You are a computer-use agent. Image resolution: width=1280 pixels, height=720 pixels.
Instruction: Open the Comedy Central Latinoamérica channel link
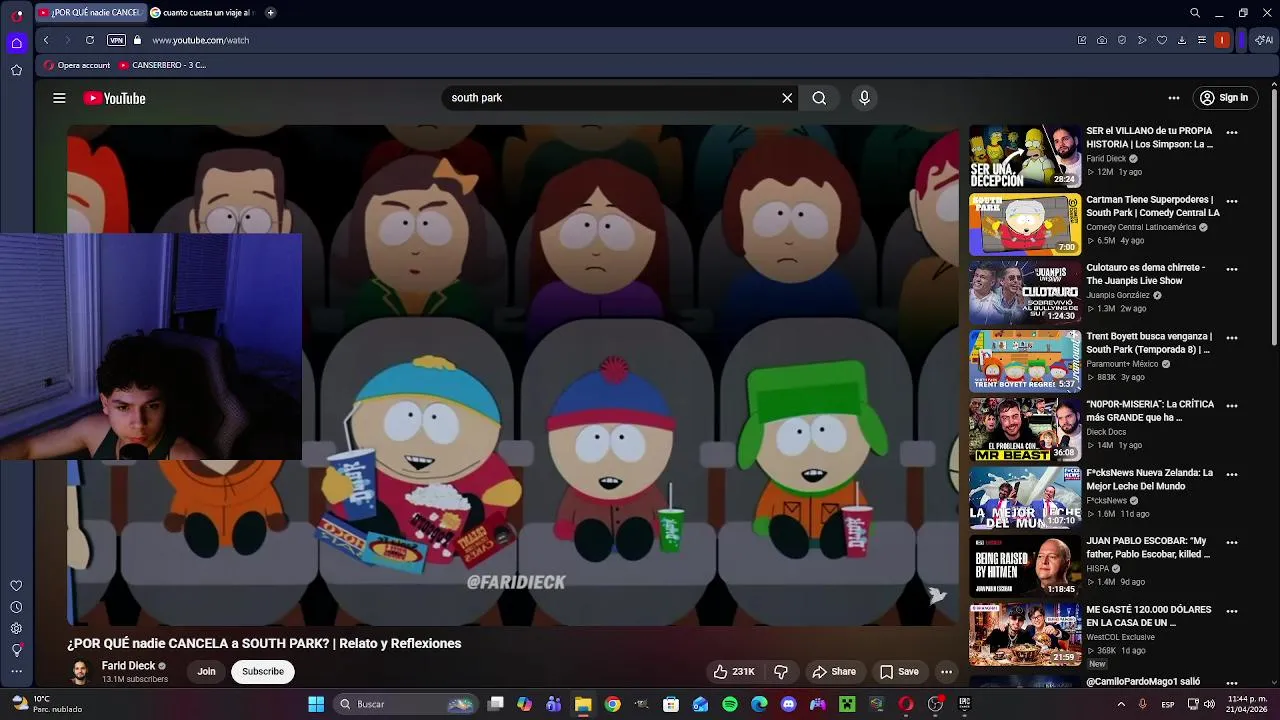pyautogui.click(x=1141, y=227)
